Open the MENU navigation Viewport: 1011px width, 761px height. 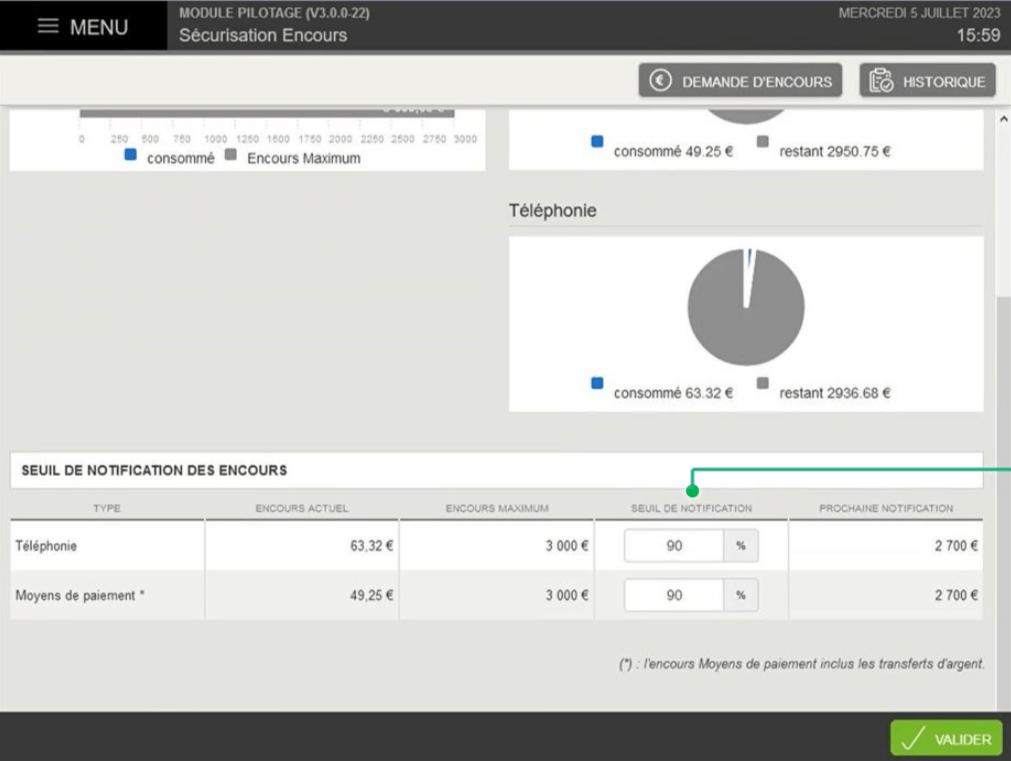[85, 27]
